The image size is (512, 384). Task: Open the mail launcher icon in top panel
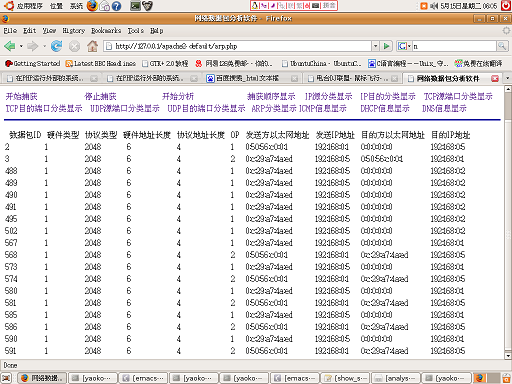[x=105, y=6]
